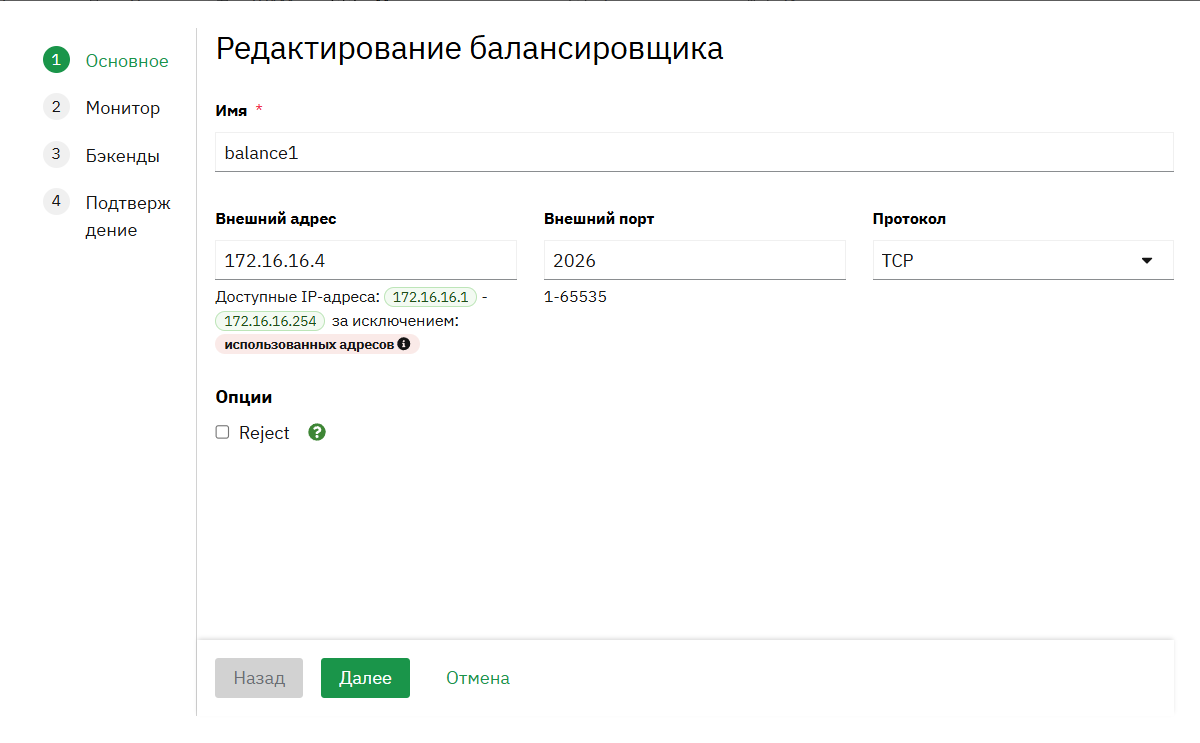Open the Протокол TCP dropdown
The height and width of the screenshot is (743, 1200).
click(x=1023, y=260)
